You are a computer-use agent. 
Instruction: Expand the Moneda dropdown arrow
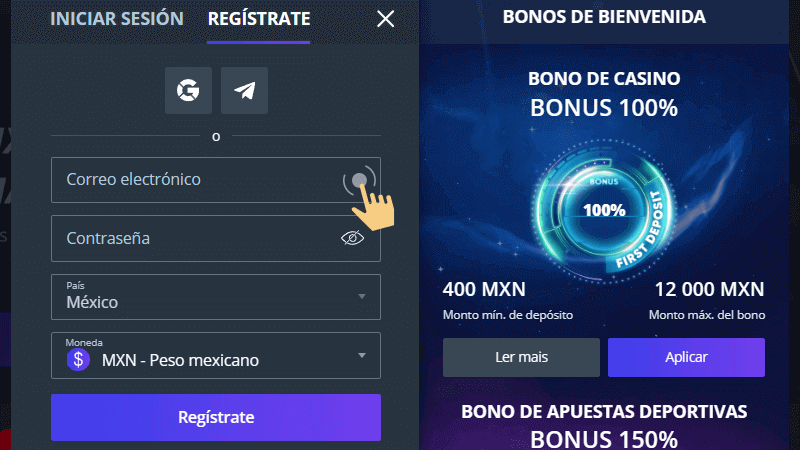pos(361,355)
